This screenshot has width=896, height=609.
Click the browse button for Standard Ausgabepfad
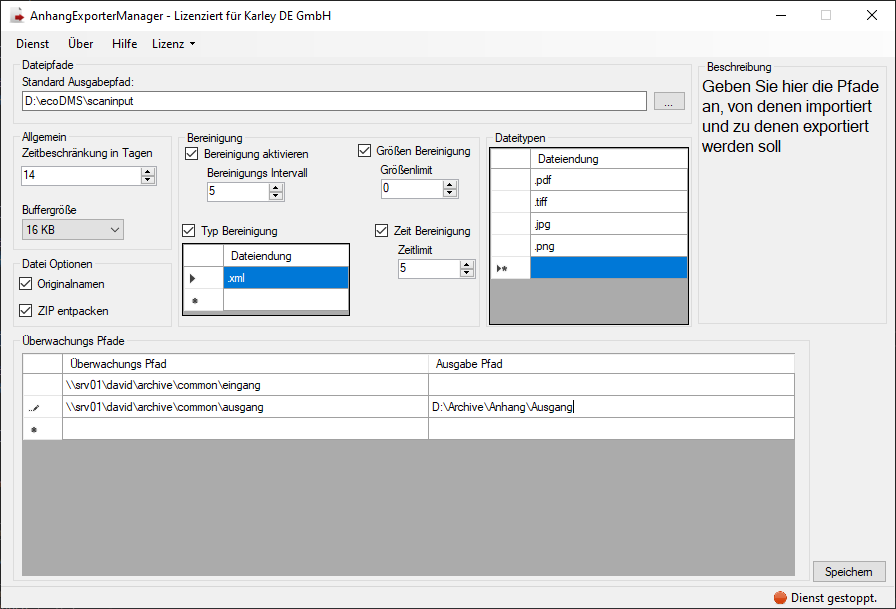coord(669,101)
